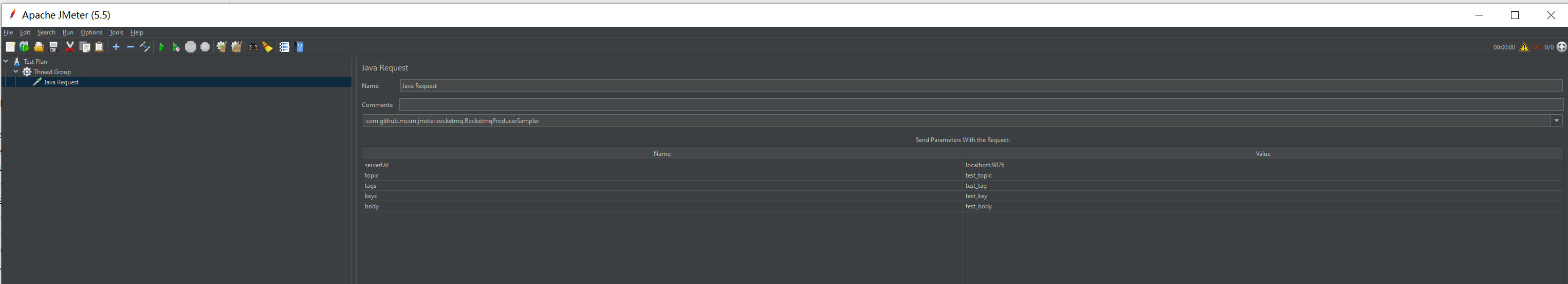The height and width of the screenshot is (284, 1568).
Task: Open the function helper dialog icon
Action: [x=284, y=47]
